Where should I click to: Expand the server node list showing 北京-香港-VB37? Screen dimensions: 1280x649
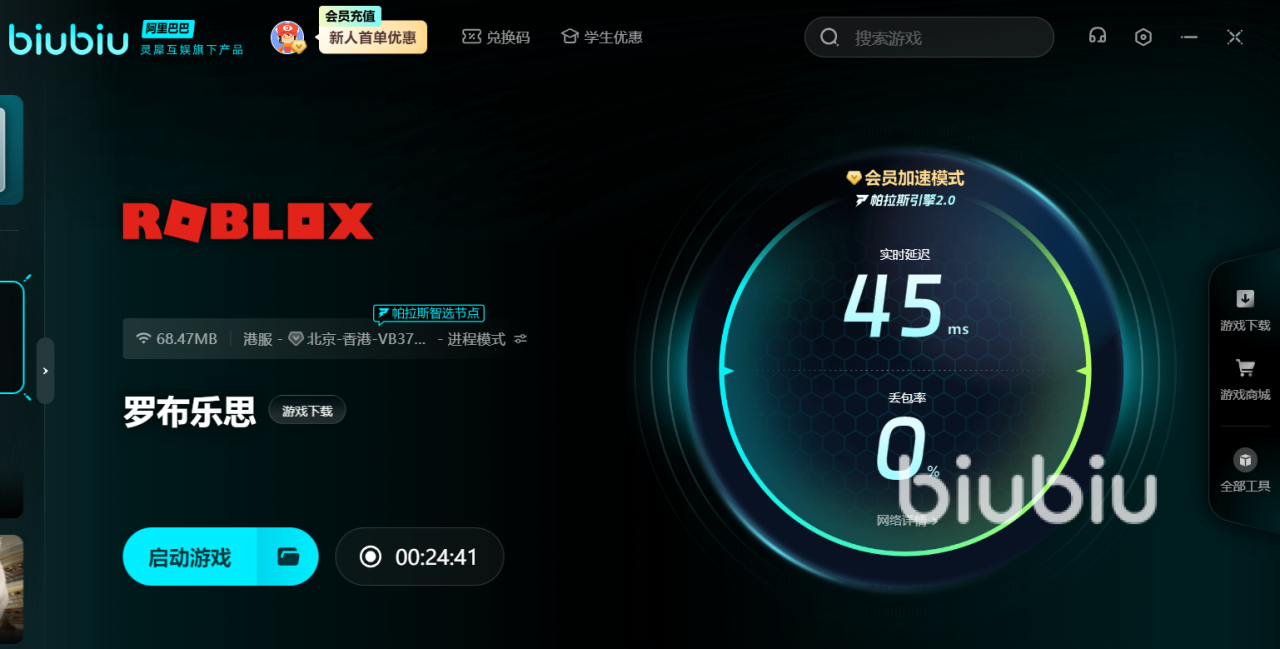(x=366, y=339)
